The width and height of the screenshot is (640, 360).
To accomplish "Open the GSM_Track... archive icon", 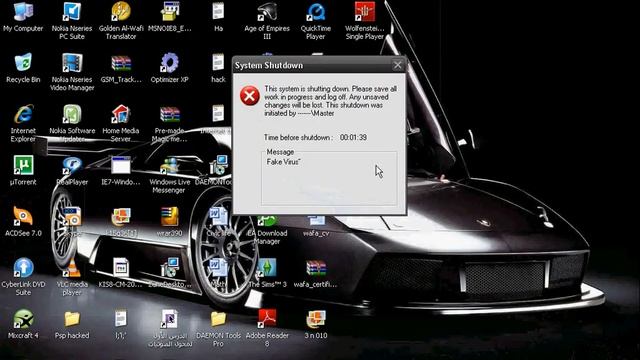I will [x=121, y=63].
